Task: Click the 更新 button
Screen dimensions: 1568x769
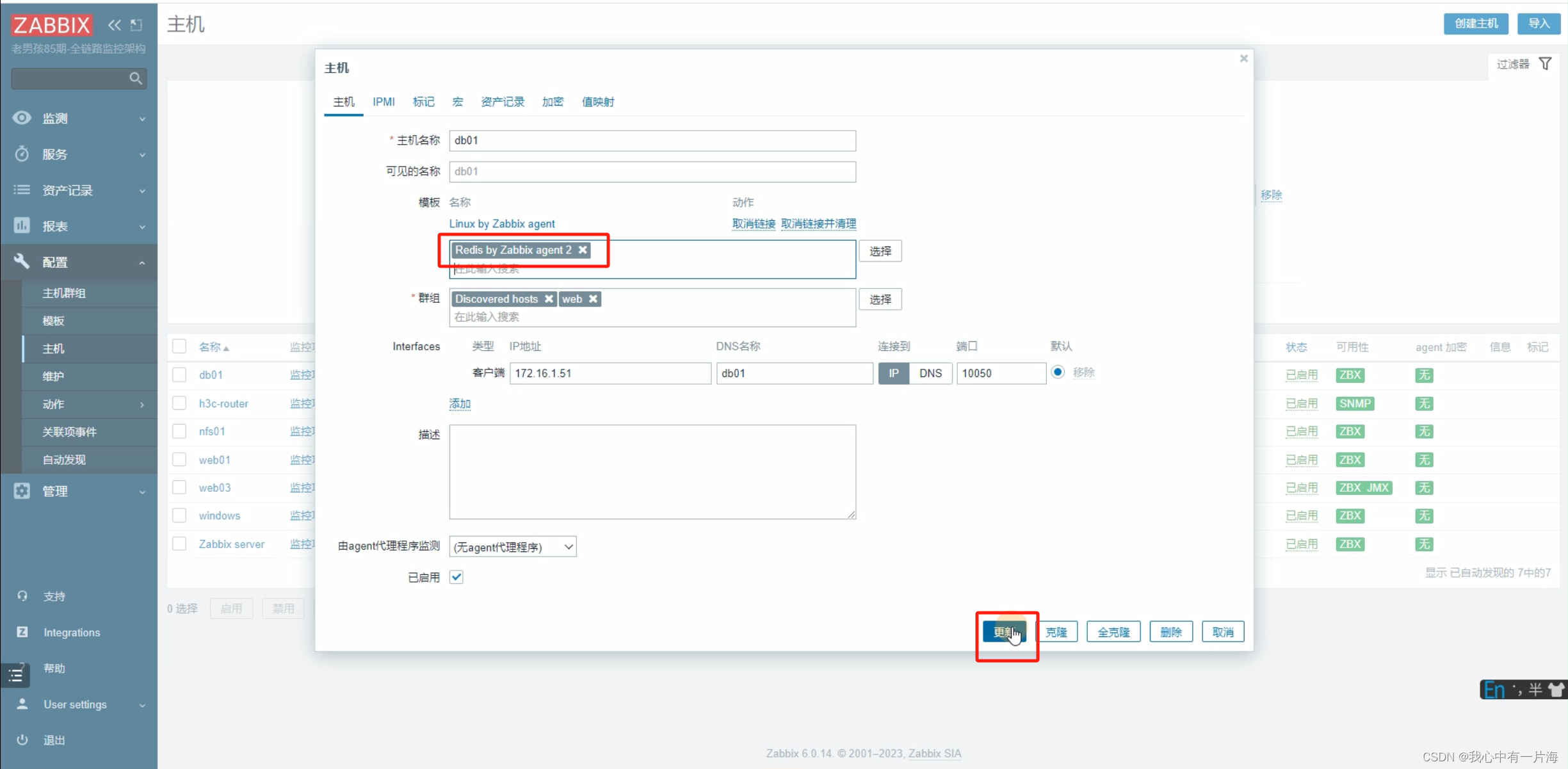Action: [x=1005, y=632]
